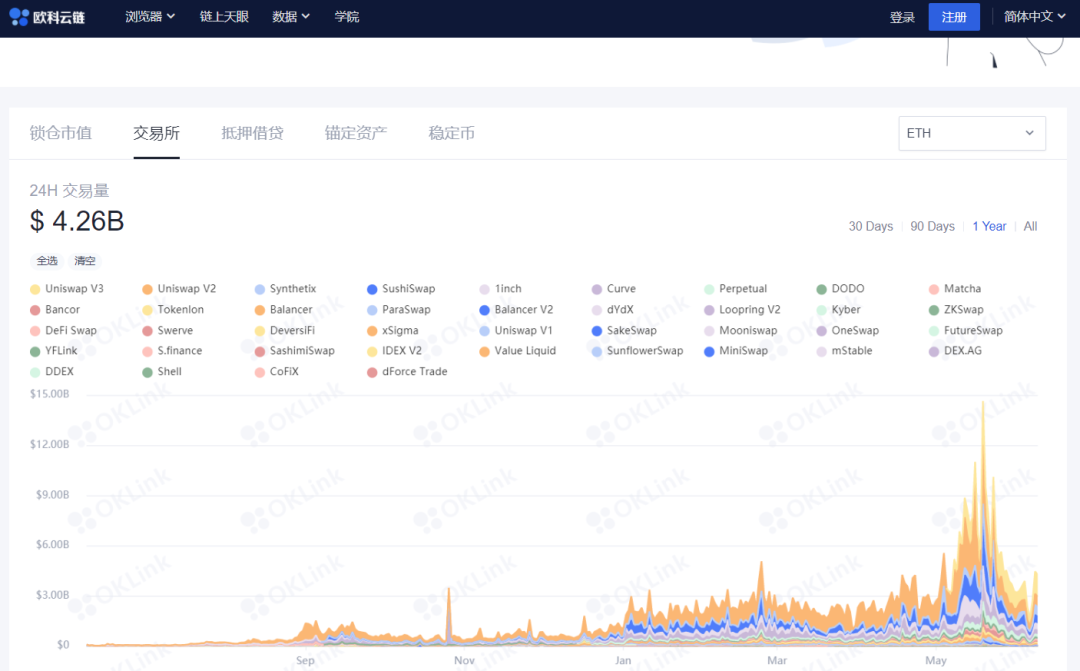Switch to the 锁仓市值 tab
The width and height of the screenshot is (1080, 671).
pos(61,131)
